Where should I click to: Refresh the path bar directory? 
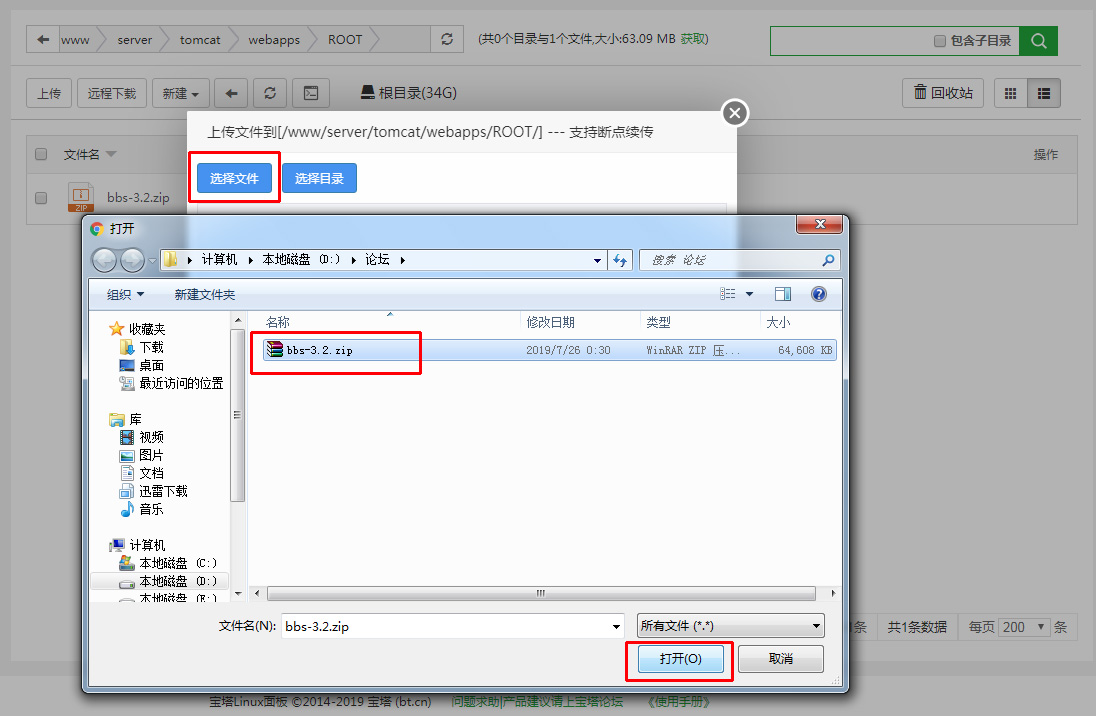click(x=447, y=40)
